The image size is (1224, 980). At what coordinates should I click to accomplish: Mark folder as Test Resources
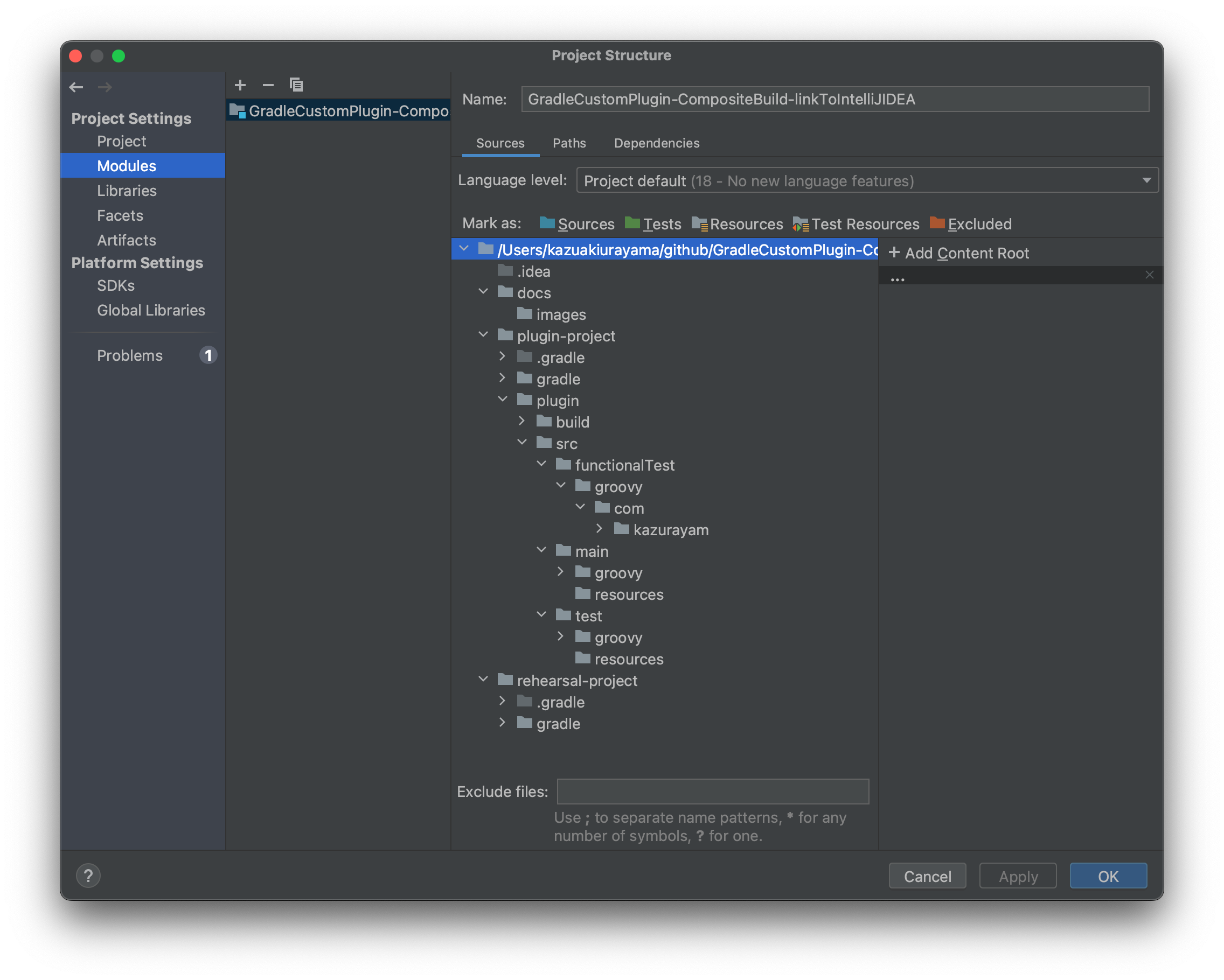(x=856, y=224)
